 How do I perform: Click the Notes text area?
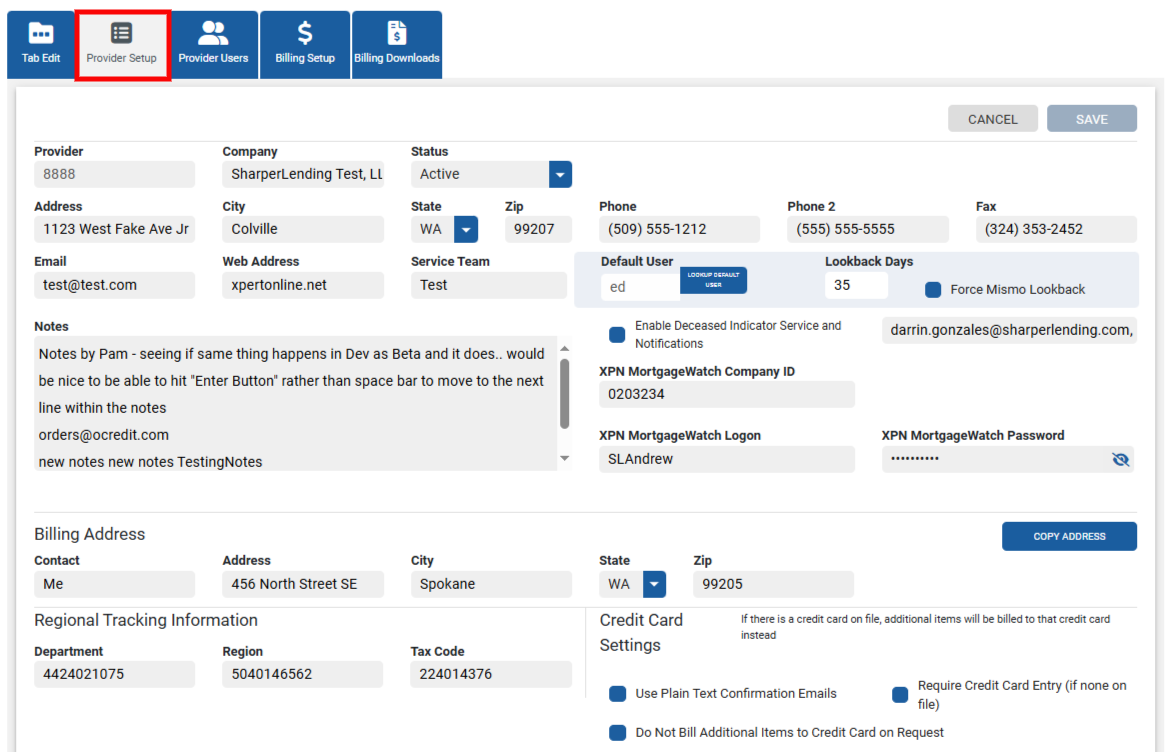(x=296, y=404)
